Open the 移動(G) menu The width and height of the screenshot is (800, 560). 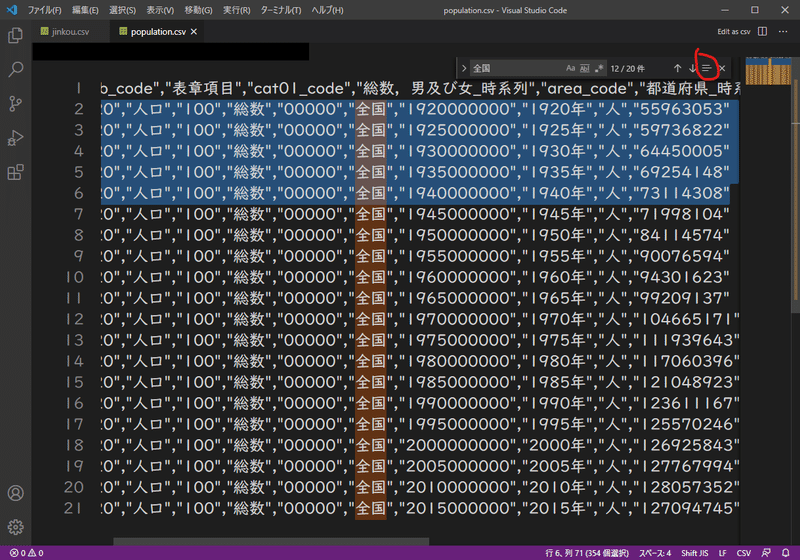pyautogui.click(x=198, y=10)
